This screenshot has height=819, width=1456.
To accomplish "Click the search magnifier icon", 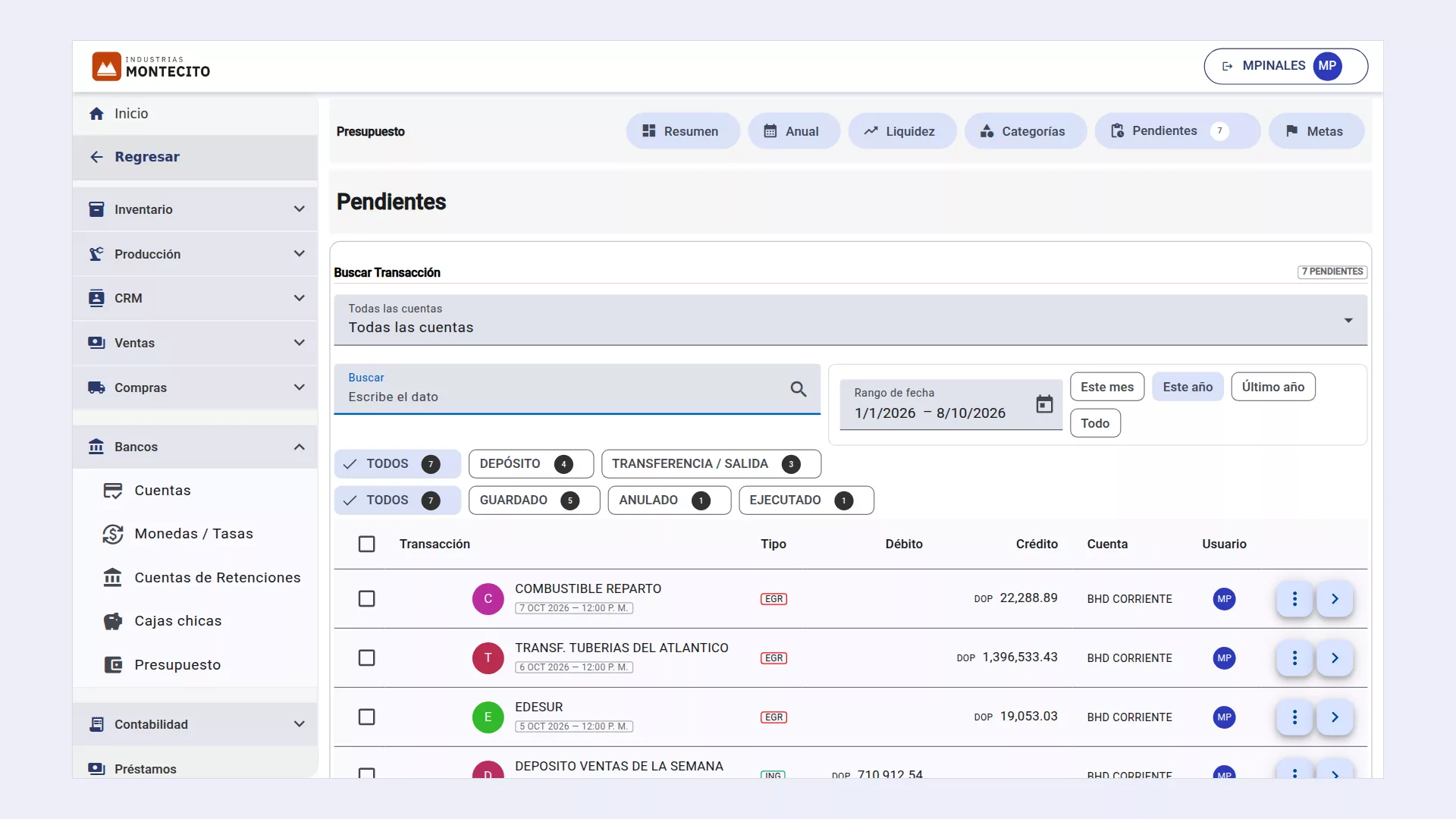I will [x=798, y=389].
